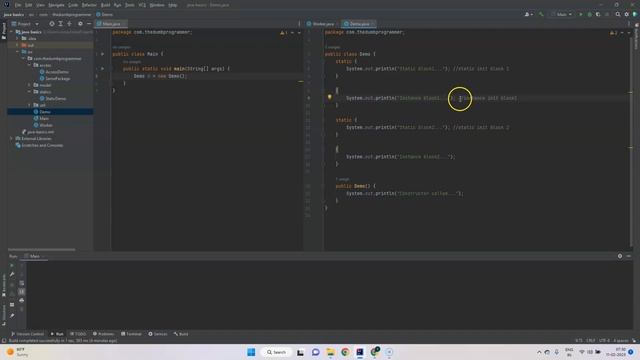Expand the model package
Screen dimensions: 640x360
pos(29,85)
